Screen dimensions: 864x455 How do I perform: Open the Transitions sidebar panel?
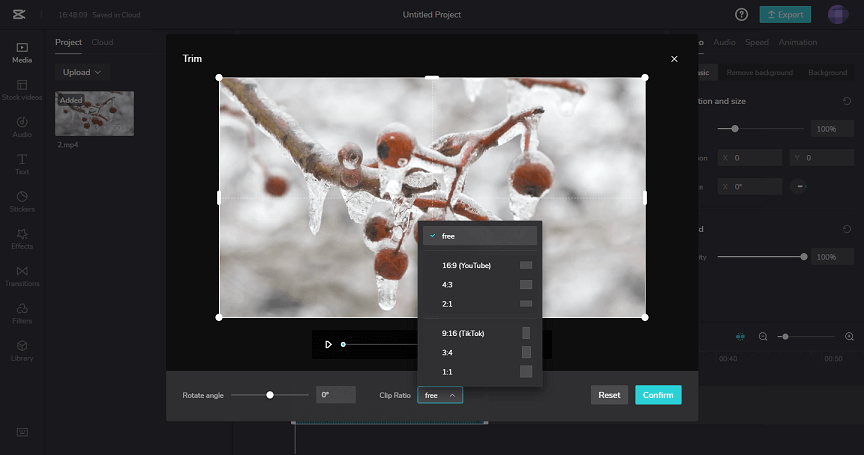tap(22, 277)
